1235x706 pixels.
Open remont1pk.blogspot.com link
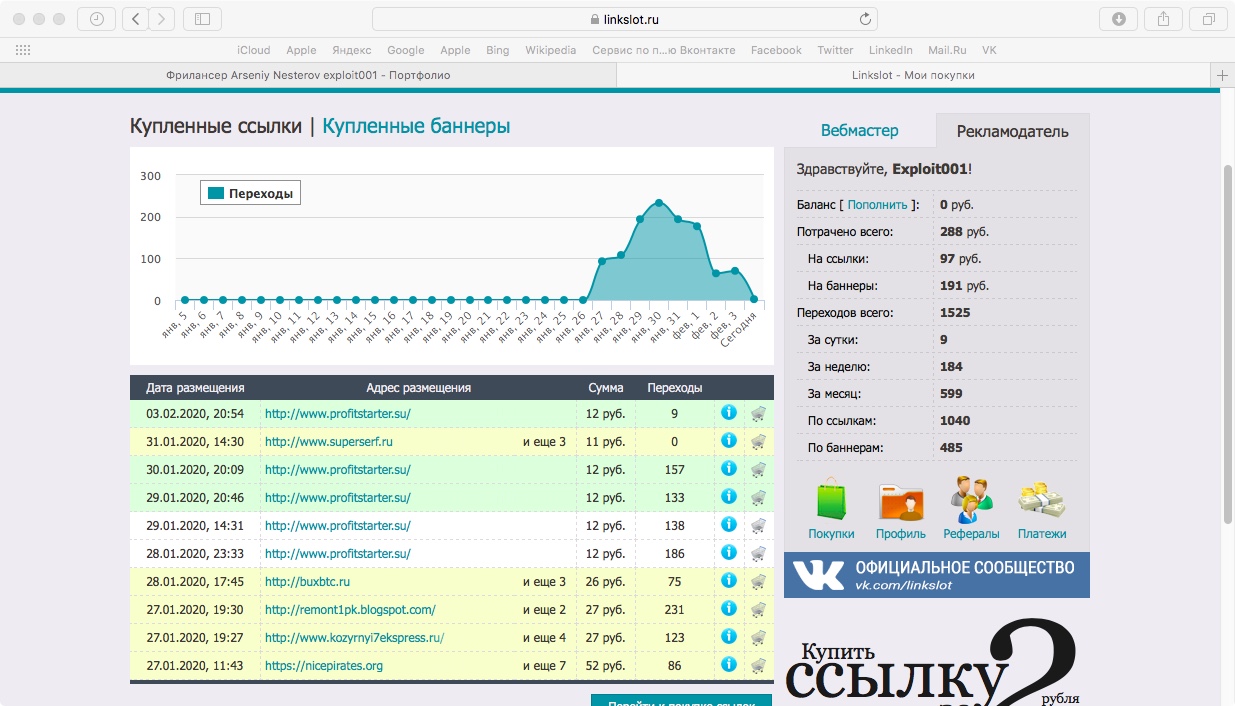(x=350, y=609)
